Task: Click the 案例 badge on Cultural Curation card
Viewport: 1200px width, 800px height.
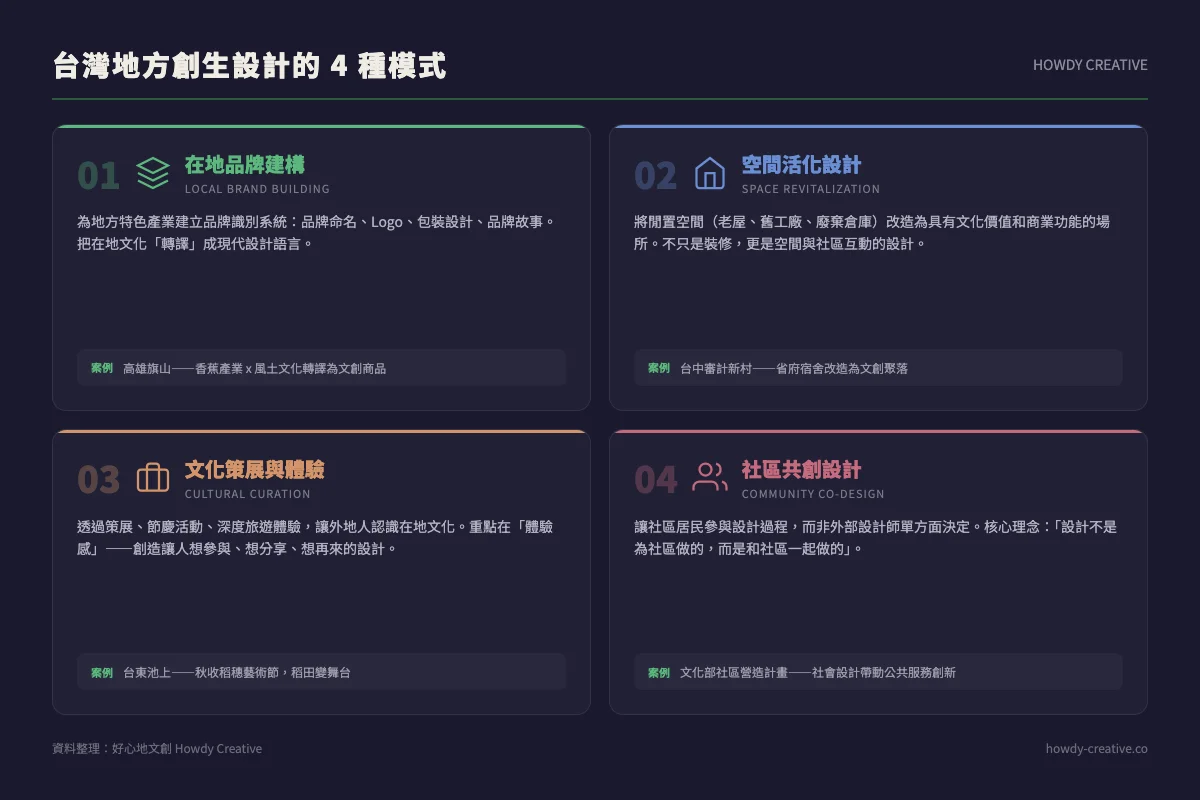Action: 100,672
